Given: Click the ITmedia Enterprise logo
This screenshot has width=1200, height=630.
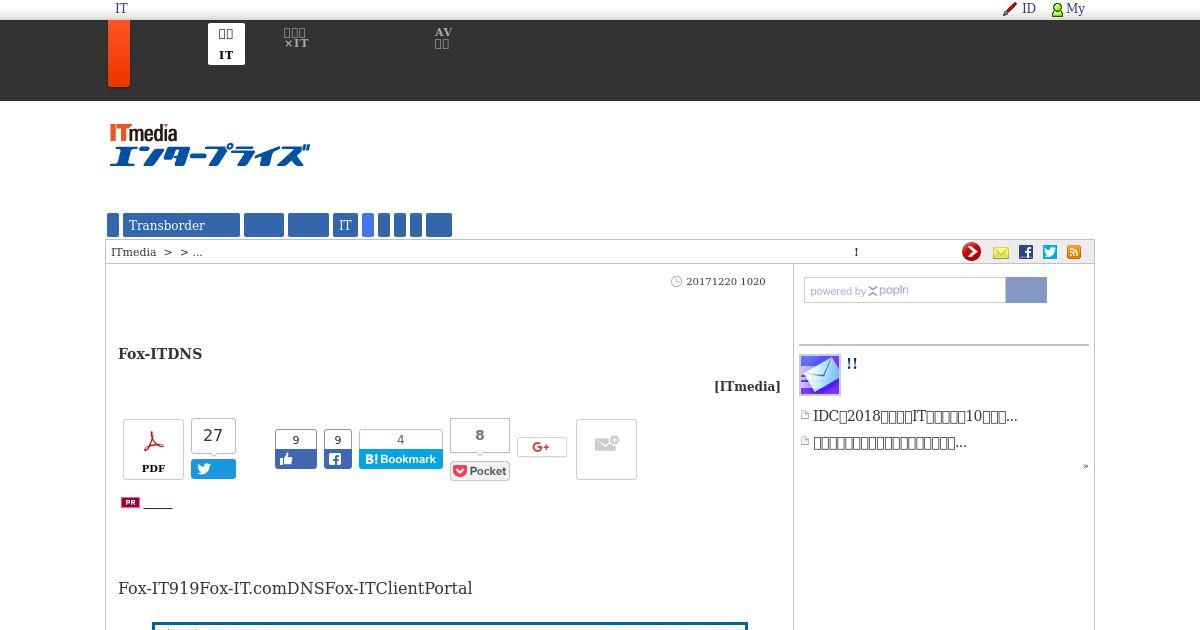Looking at the screenshot, I should (x=209, y=145).
